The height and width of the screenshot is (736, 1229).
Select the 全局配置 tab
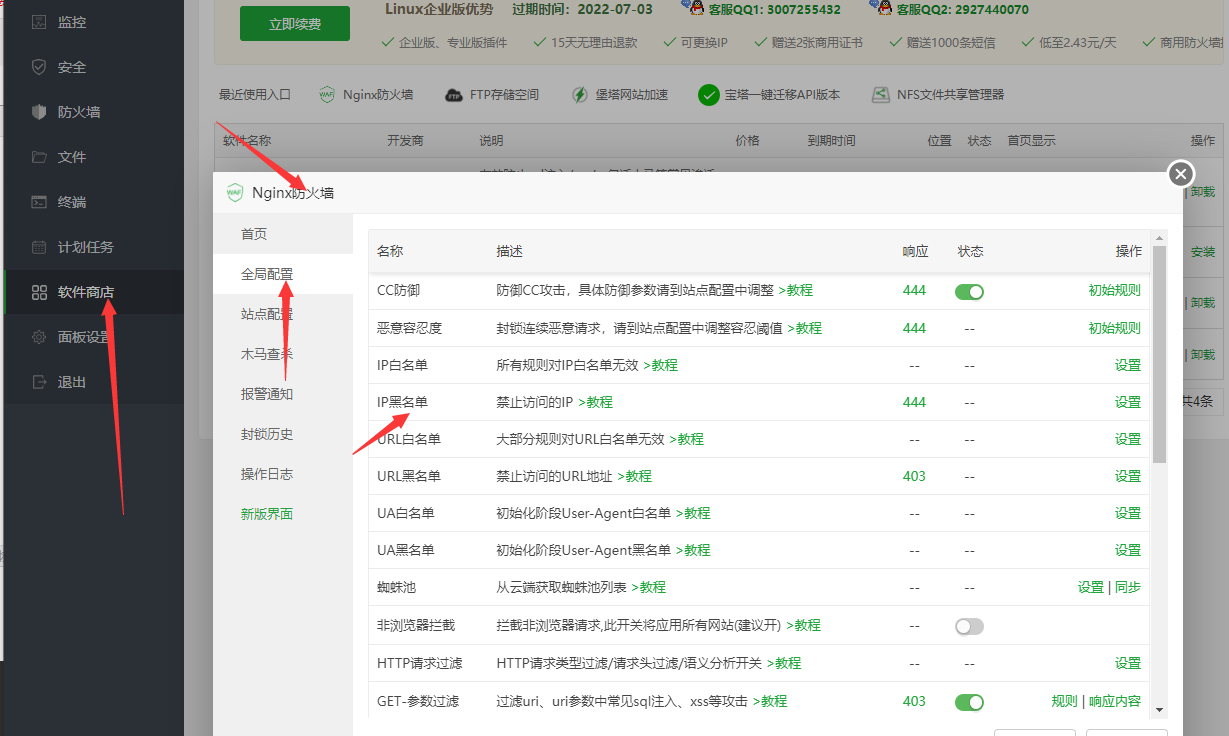click(x=283, y=274)
